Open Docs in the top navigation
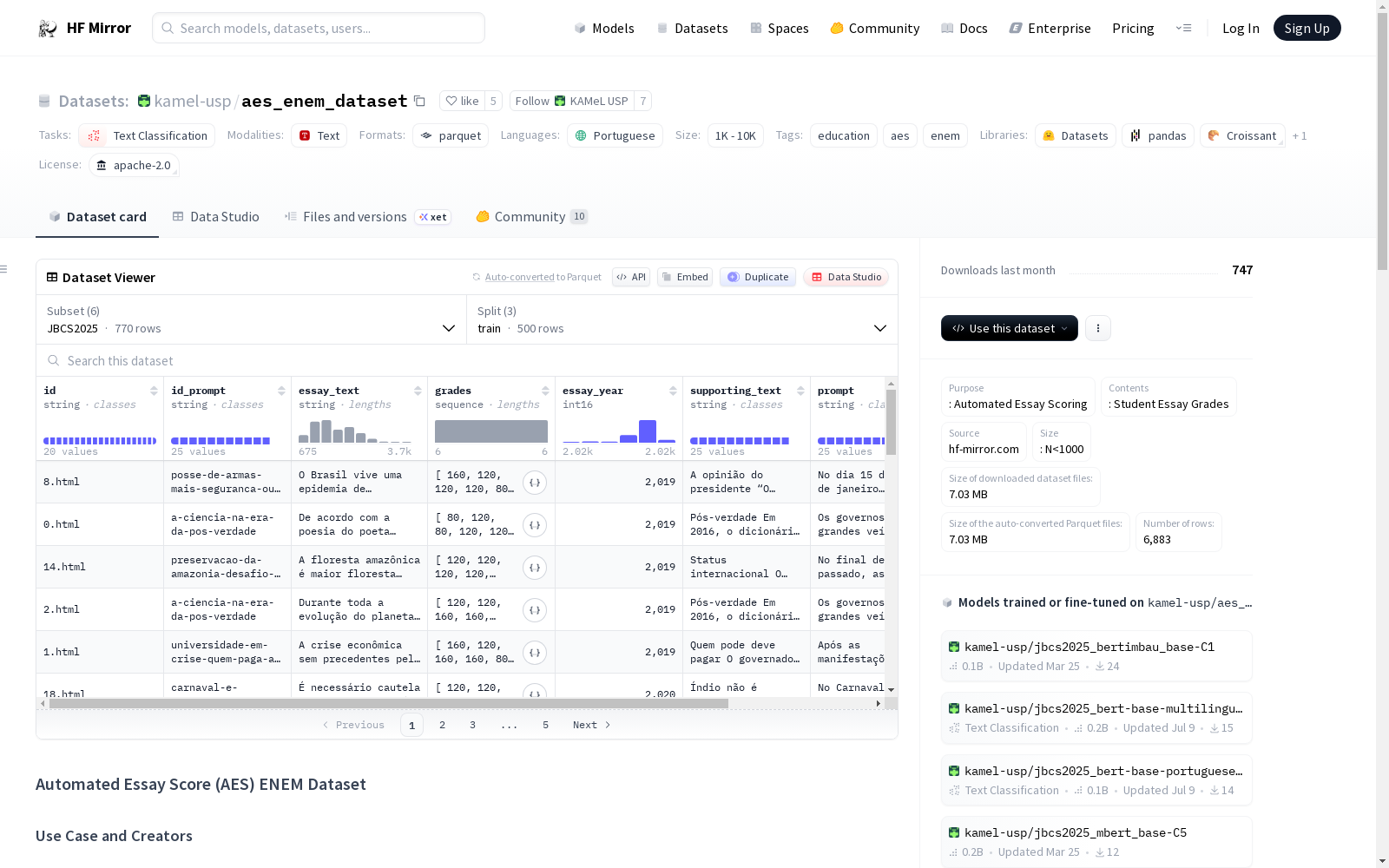Image resolution: width=1389 pixels, height=868 pixels. pos(964,28)
